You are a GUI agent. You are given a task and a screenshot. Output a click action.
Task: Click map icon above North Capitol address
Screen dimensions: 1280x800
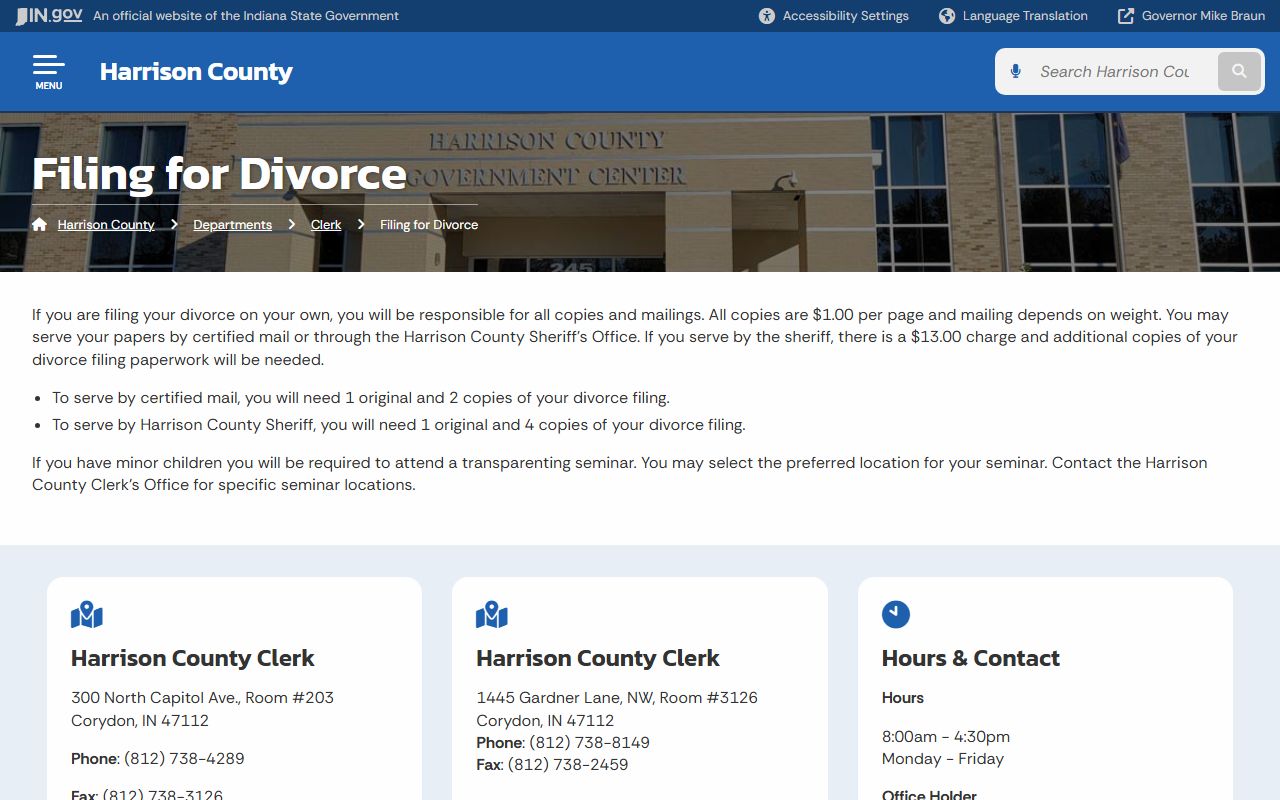click(87, 615)
